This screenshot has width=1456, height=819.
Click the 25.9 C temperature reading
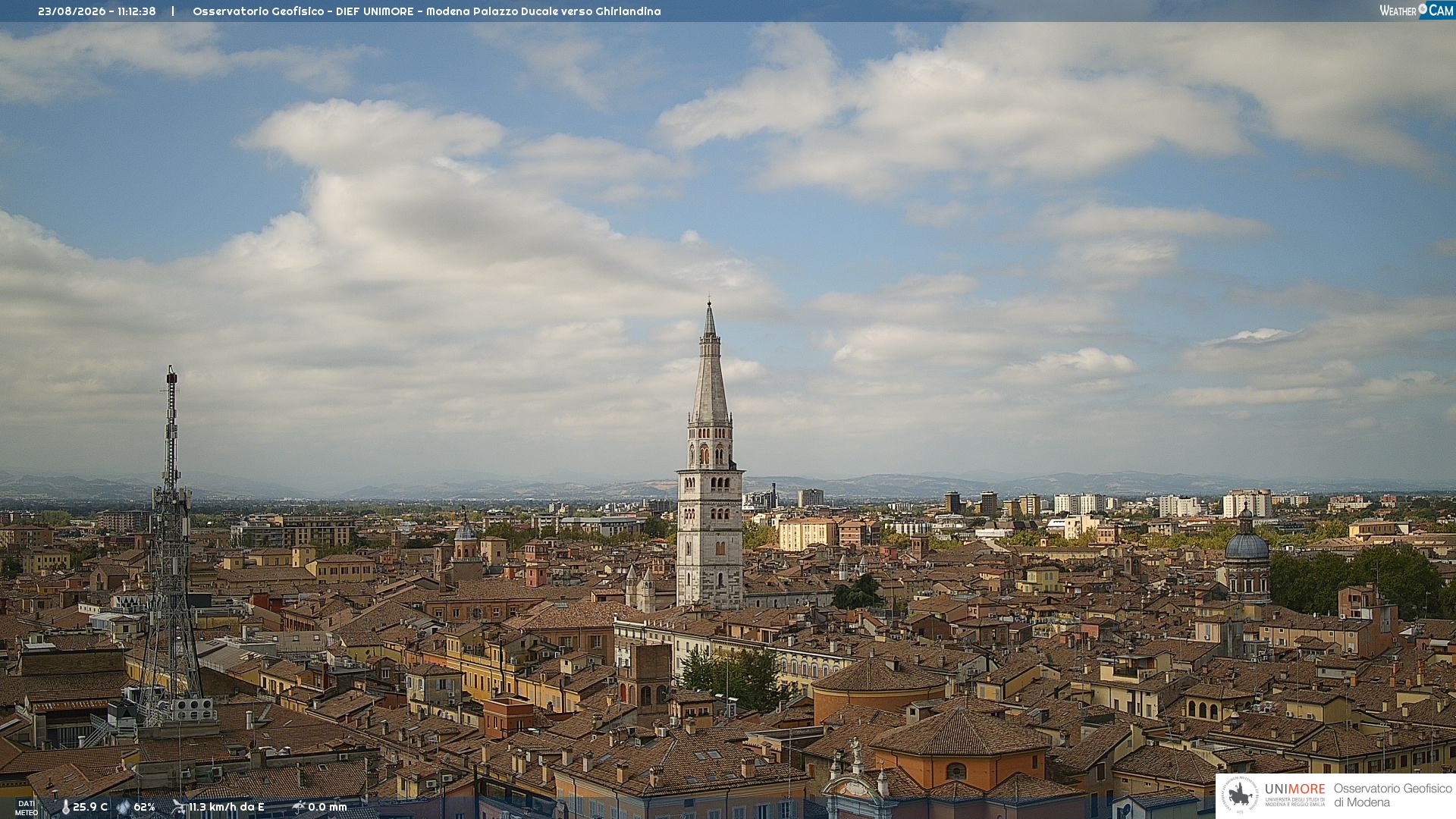point(90,807)
